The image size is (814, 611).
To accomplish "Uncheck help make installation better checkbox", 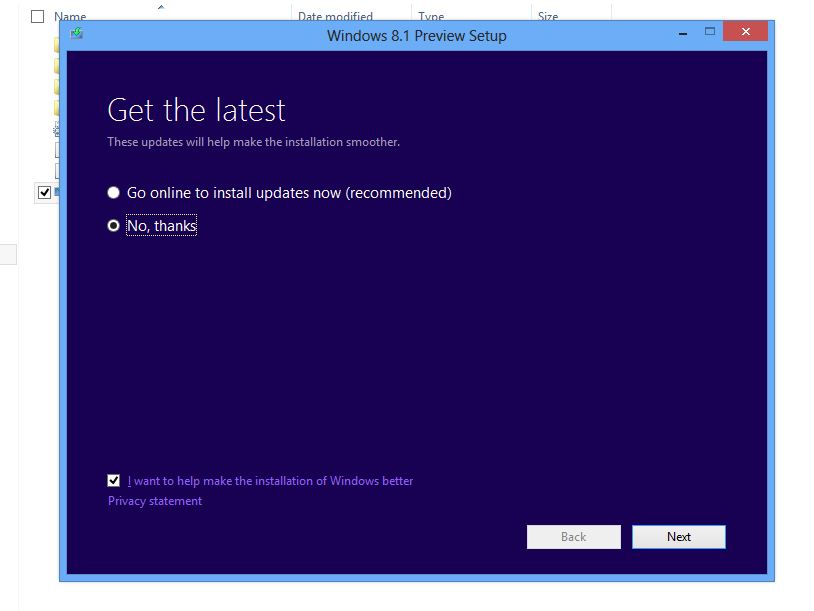I will pos(114,481).
